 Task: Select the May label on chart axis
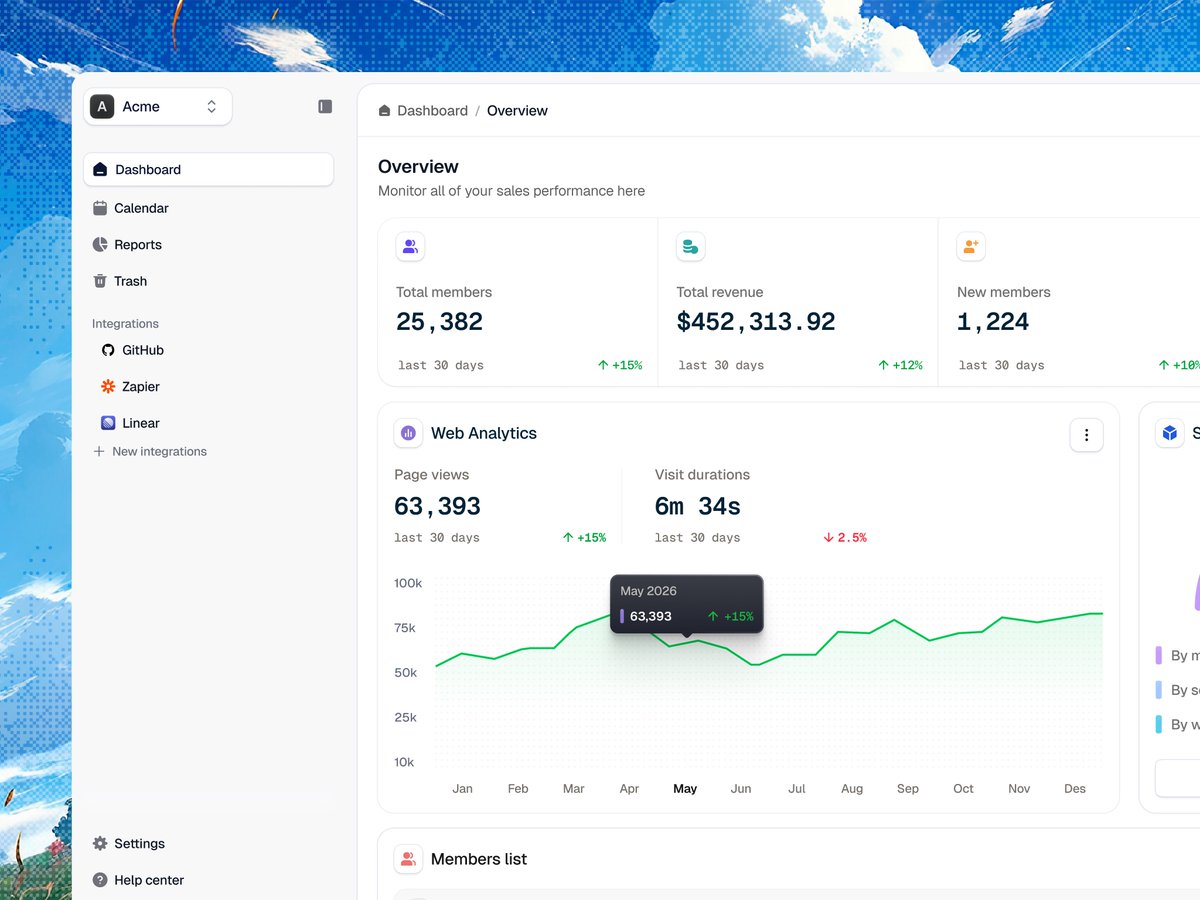click(685, 789)
